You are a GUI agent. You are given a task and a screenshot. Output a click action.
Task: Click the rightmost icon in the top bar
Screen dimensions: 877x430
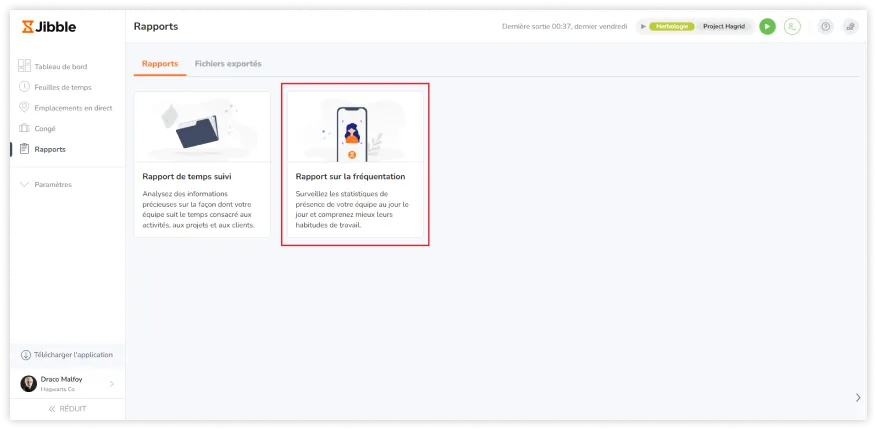(x=850, y=27)
